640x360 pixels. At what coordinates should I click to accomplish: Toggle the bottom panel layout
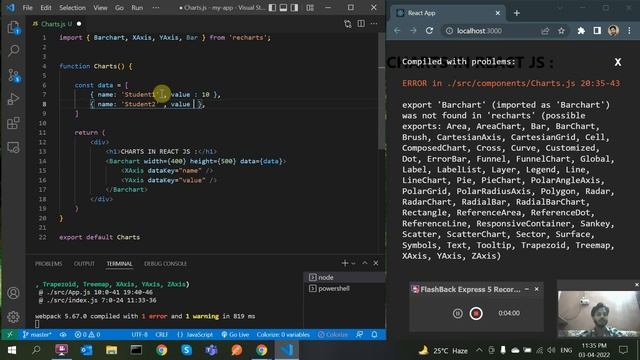(283, 8)
